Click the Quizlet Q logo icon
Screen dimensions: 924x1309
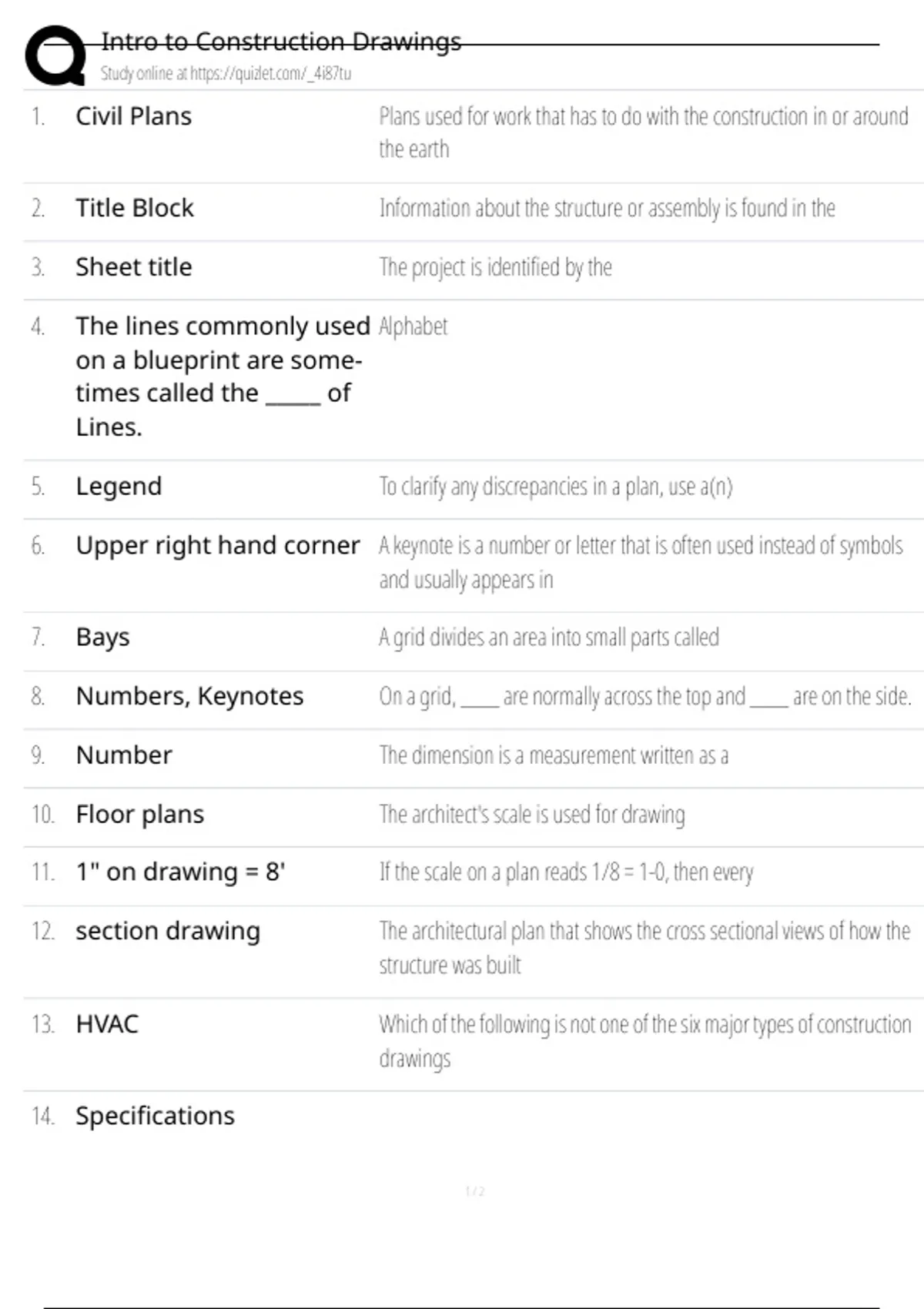pos(55,55)
